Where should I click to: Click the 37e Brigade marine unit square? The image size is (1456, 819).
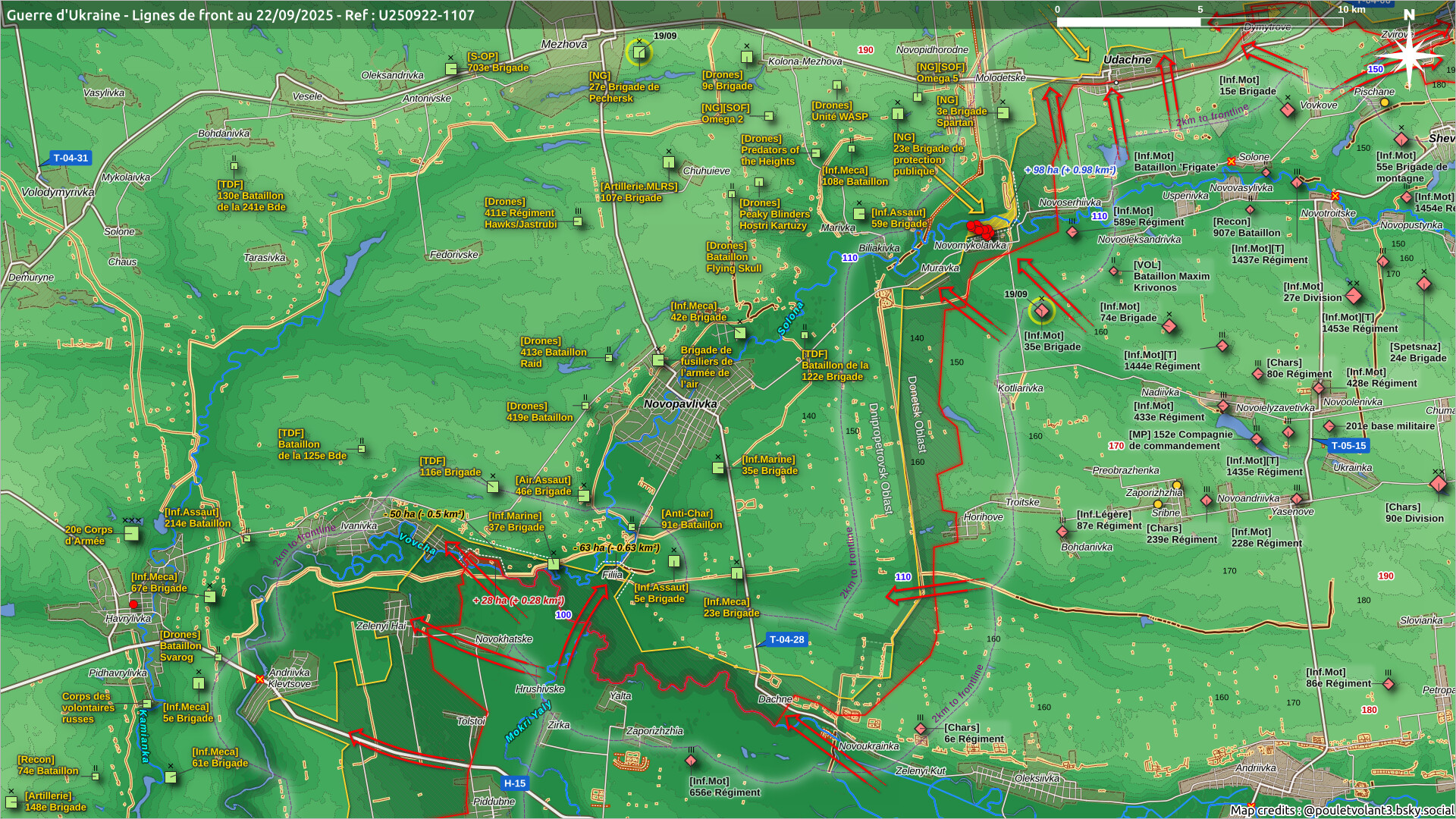click(554, 563)
